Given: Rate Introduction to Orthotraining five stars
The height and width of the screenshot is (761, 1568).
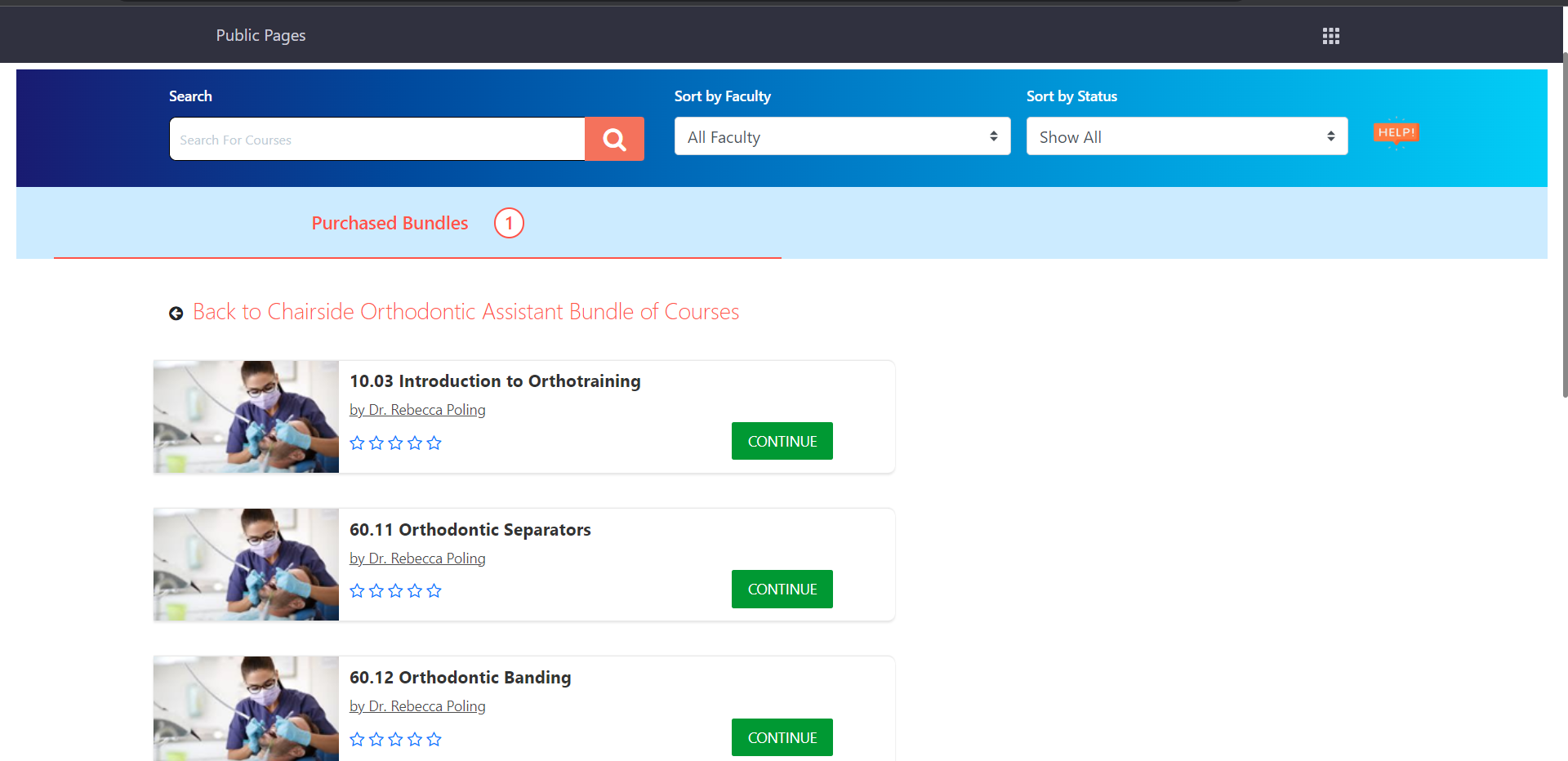Looking at the screenshot, I should click(x=434, y=443).
